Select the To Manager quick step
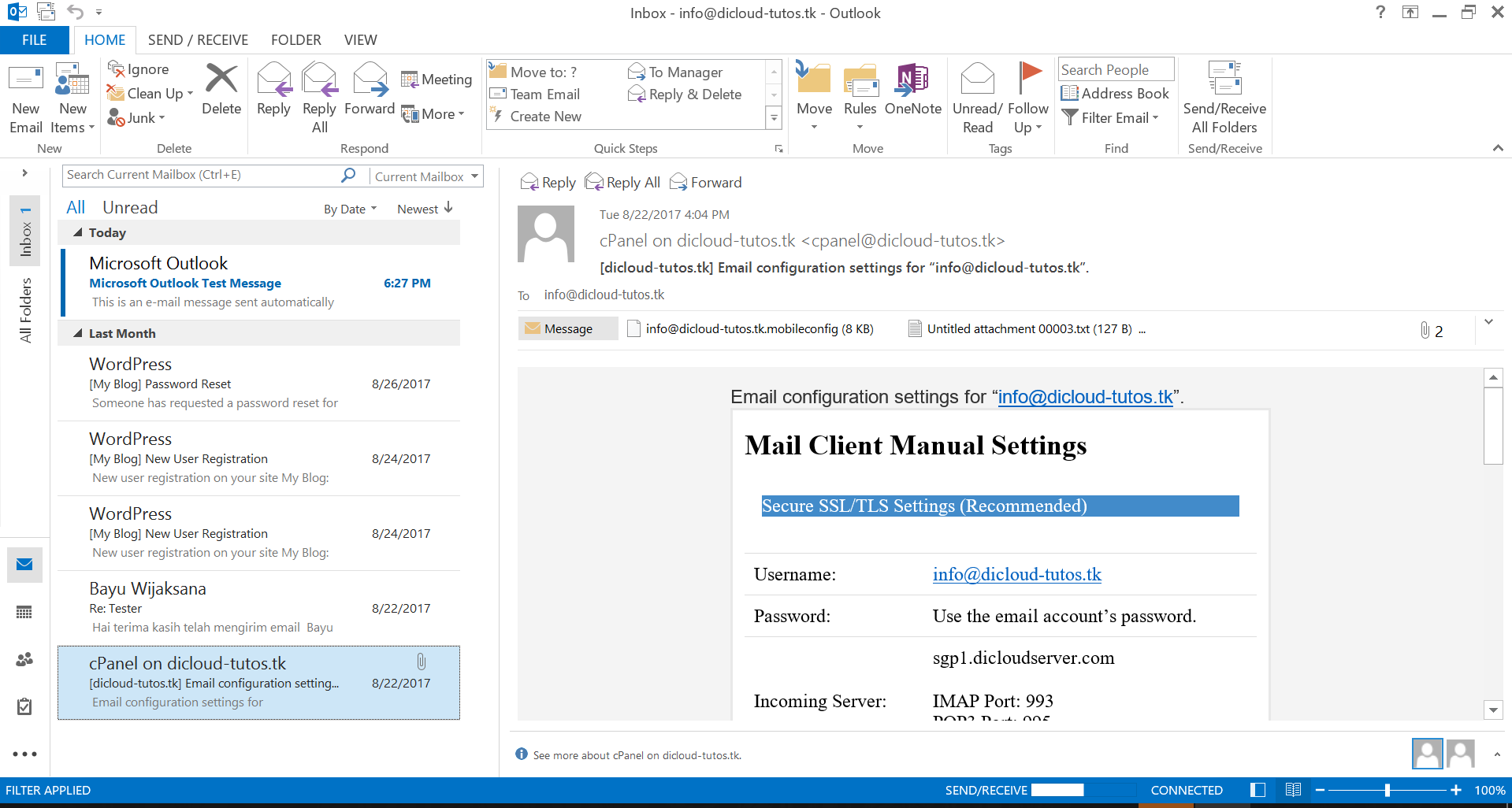 point(675,72)
